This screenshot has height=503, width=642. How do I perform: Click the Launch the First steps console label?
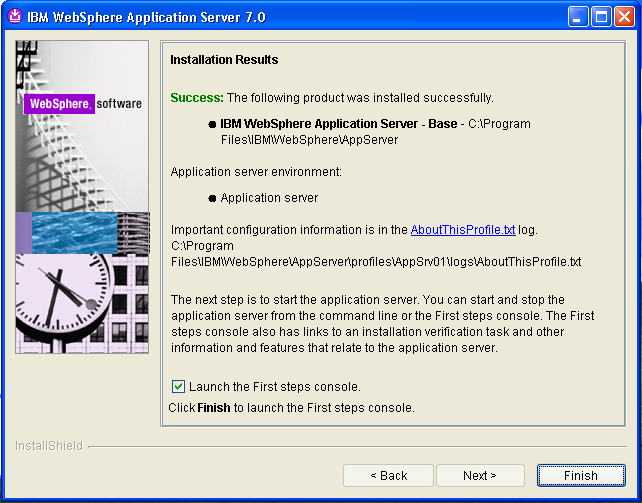tap(275, 387)
